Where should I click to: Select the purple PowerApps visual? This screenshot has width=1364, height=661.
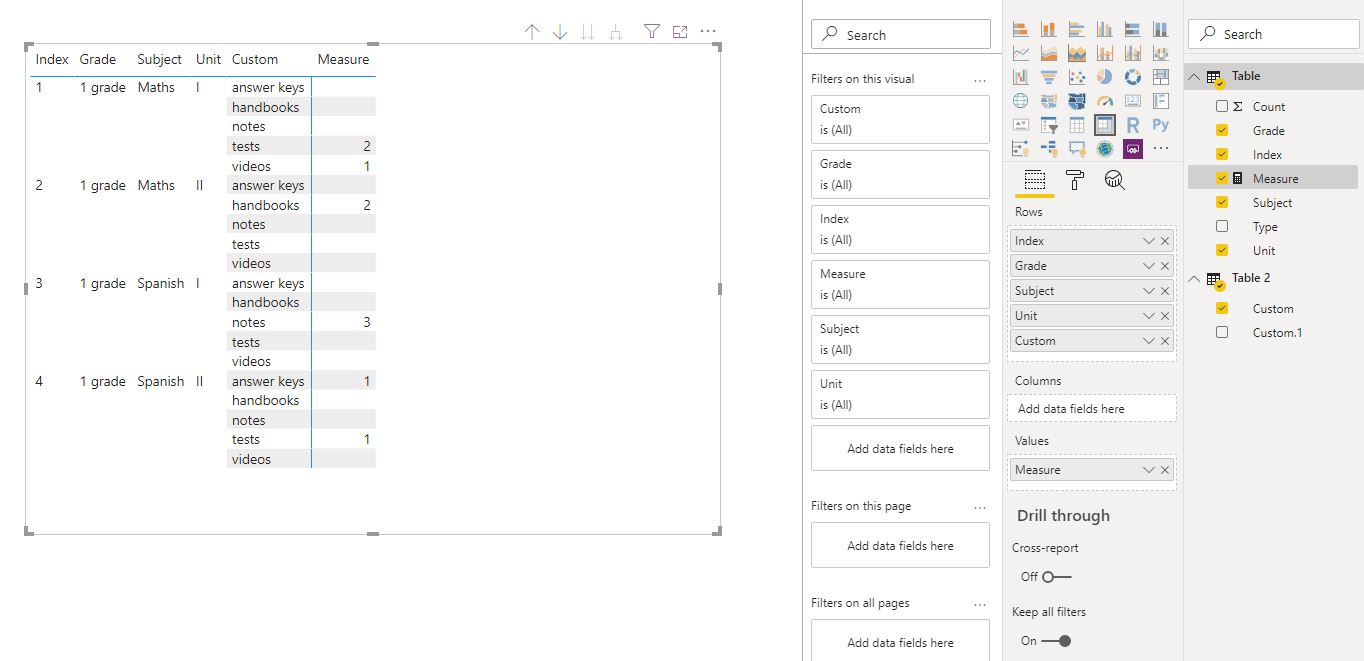tap(1132, 149)
